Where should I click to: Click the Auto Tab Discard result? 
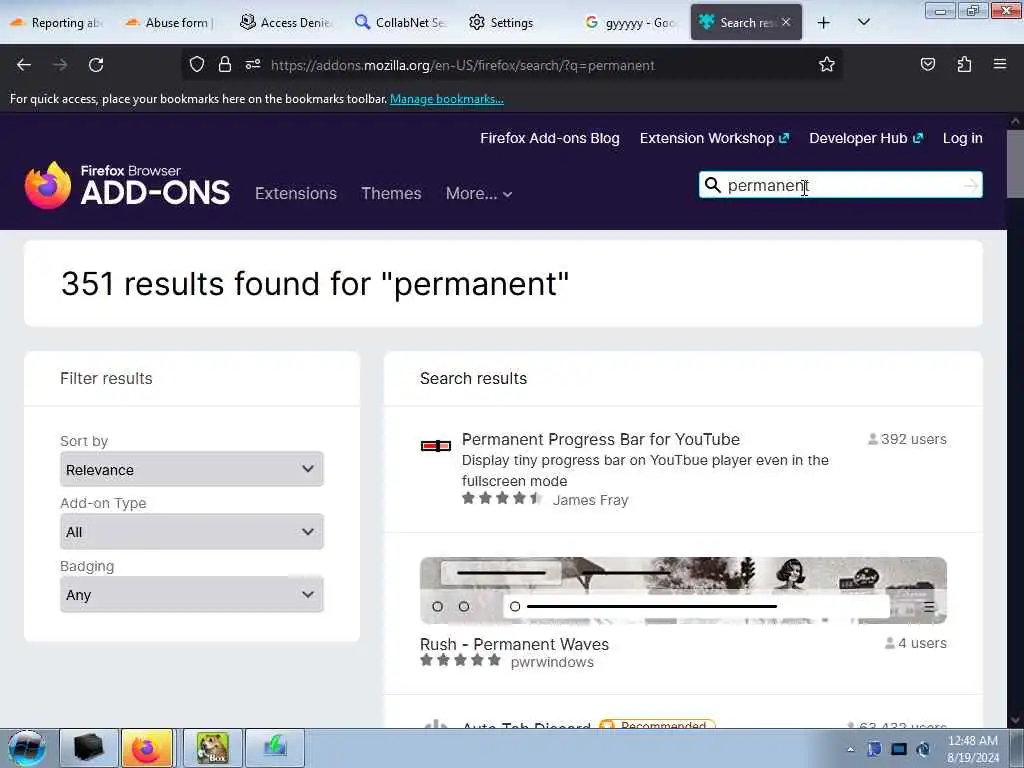click(526, 726)
